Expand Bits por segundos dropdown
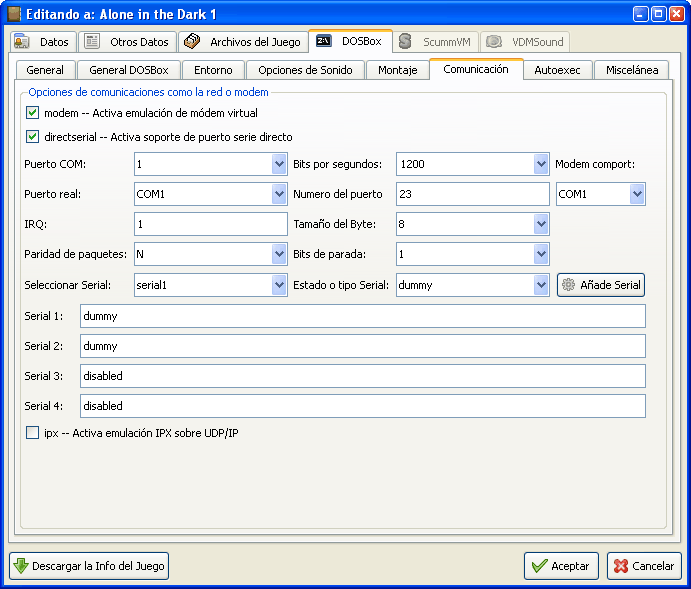Screen dimensions: 691x589 click(x=541, y=164)
